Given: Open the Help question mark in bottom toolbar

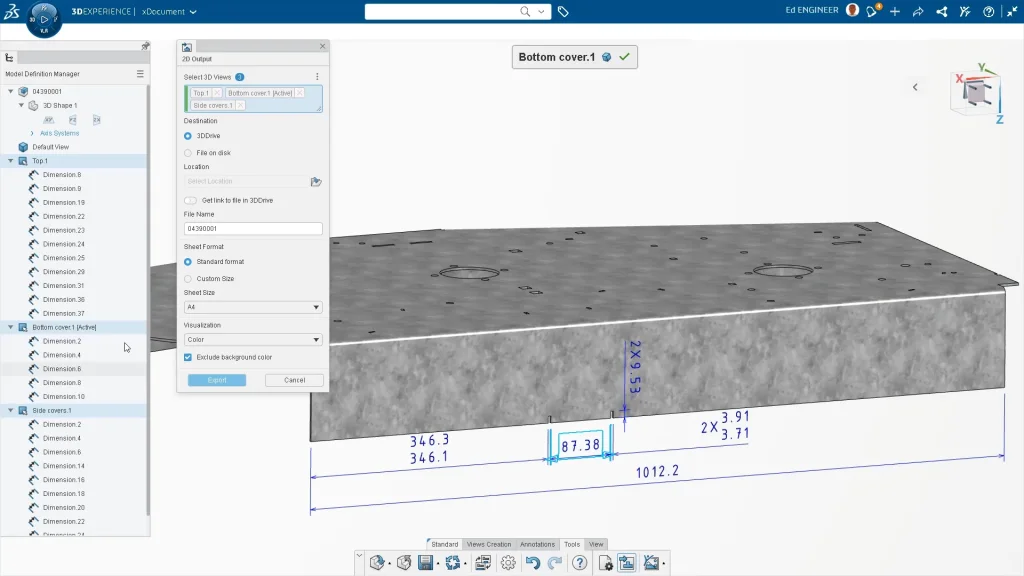Looking at the screenshot, I should click(x=580, y=563).
